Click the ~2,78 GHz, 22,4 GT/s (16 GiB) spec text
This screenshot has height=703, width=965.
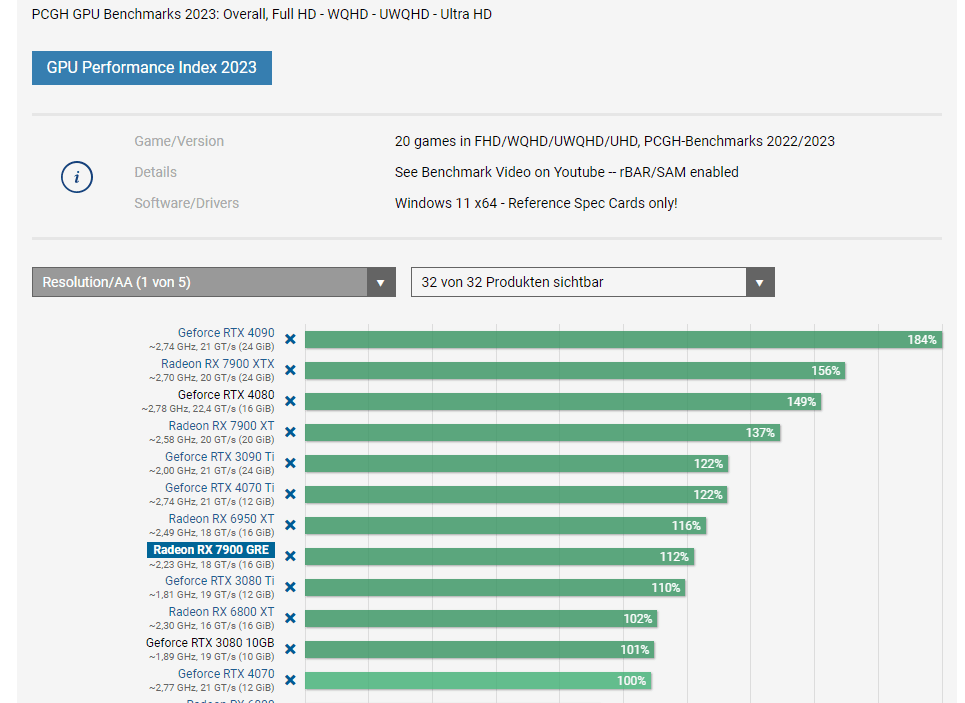click(207, 409)
